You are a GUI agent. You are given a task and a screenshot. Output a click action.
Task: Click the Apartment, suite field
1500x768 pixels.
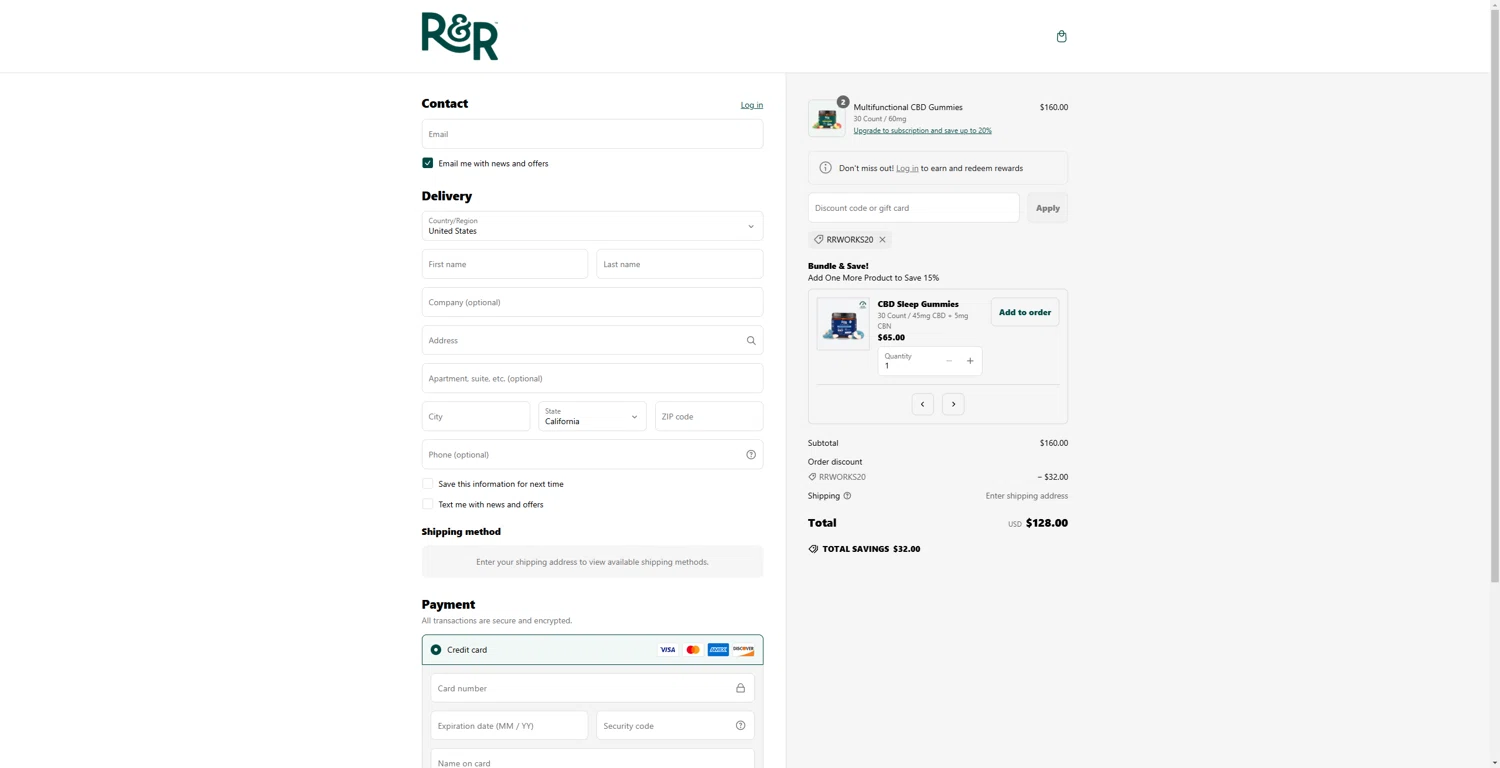(x=592, y=378)
